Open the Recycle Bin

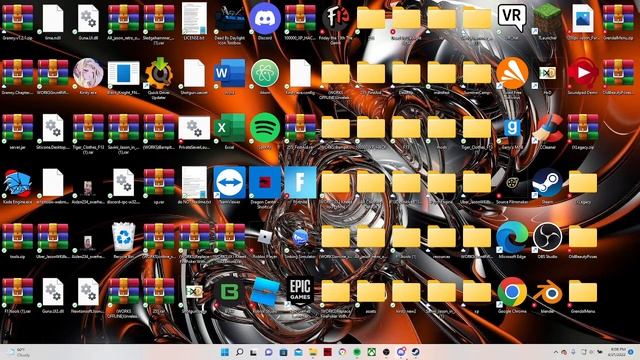(123, 238)
